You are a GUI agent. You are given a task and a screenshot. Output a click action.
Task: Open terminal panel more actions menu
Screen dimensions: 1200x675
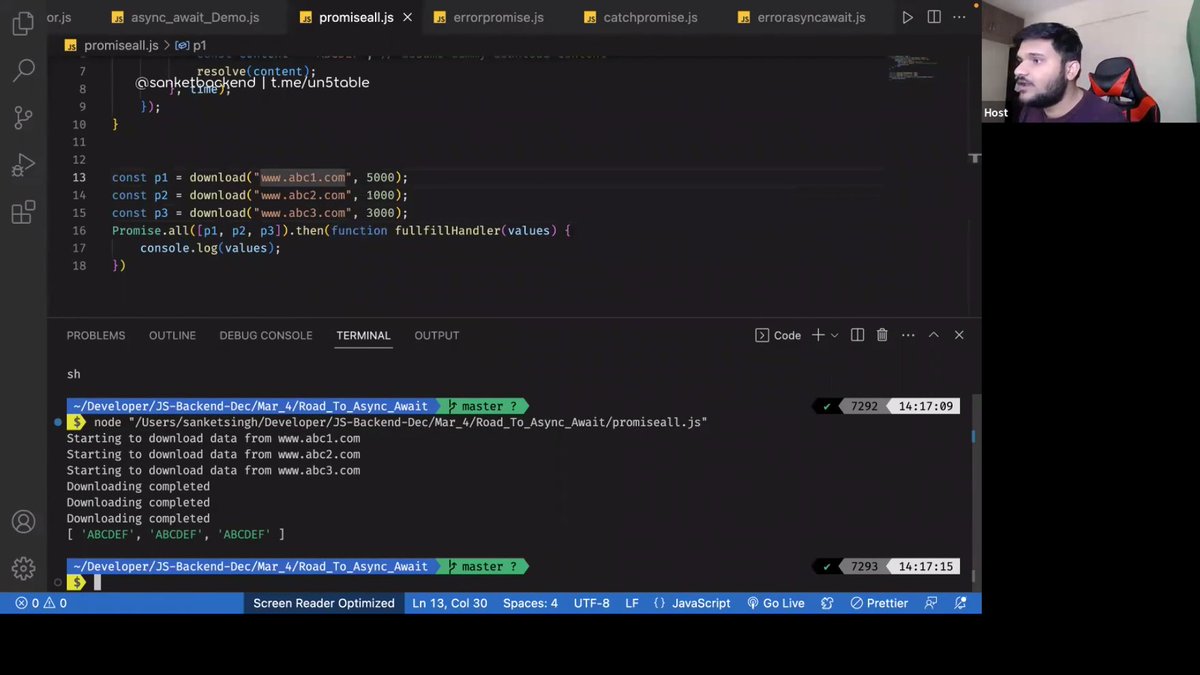[x=908, y=335]
